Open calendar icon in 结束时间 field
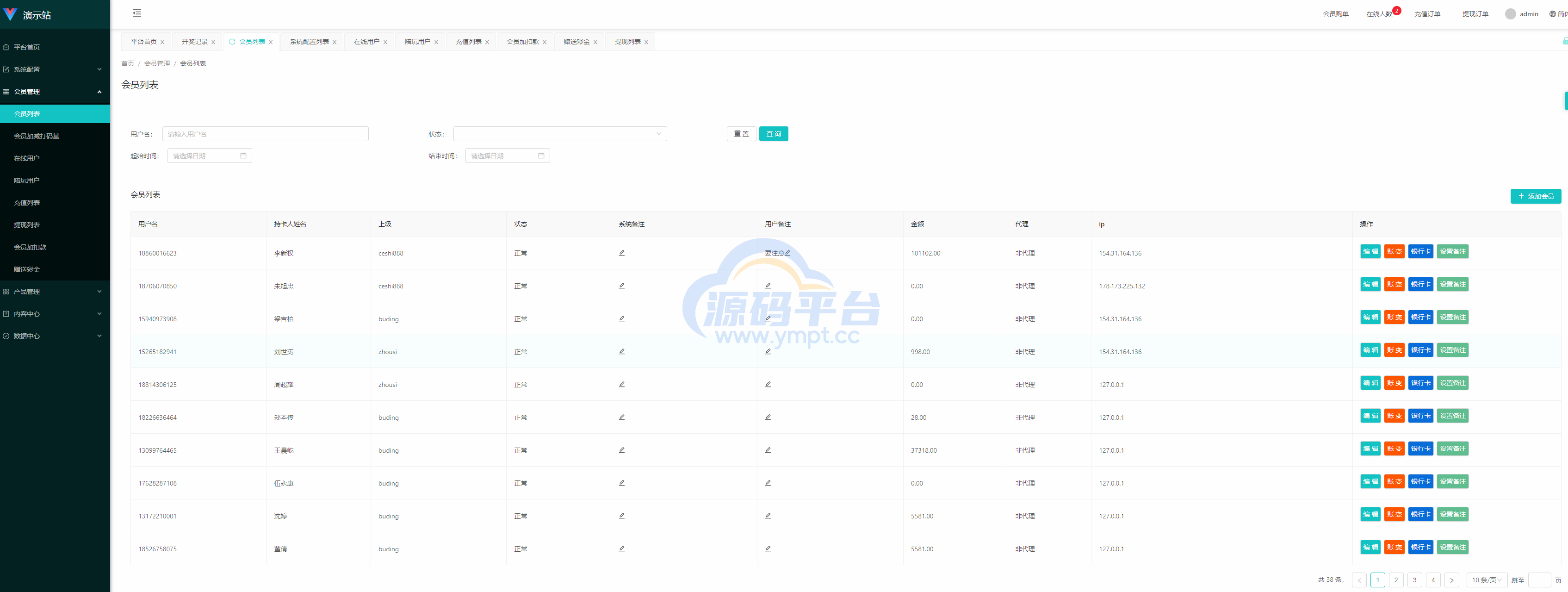 [541, 156]
